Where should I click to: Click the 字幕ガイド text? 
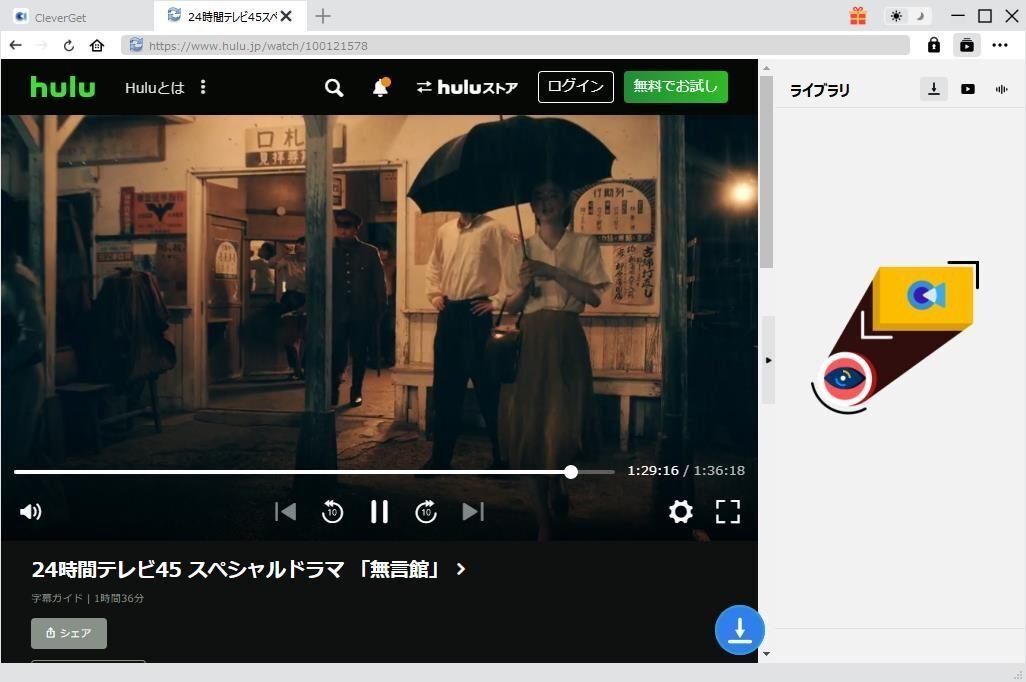click(x=57, y=598)
